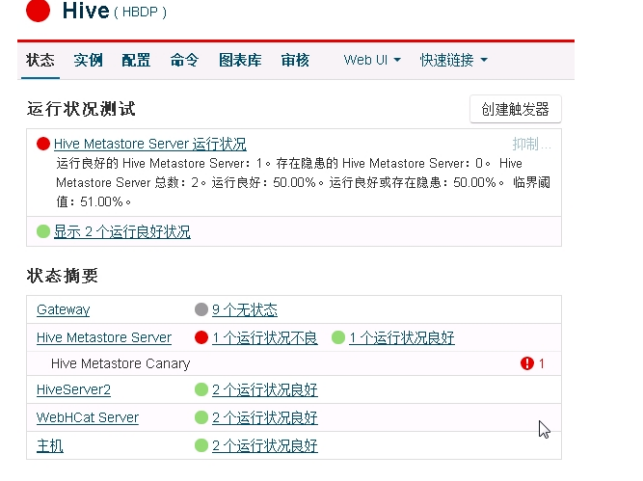This screenshot has width=643, height=481.
Task: Open the Hive Metastore Server role link
Action: [x=104, y=337]
